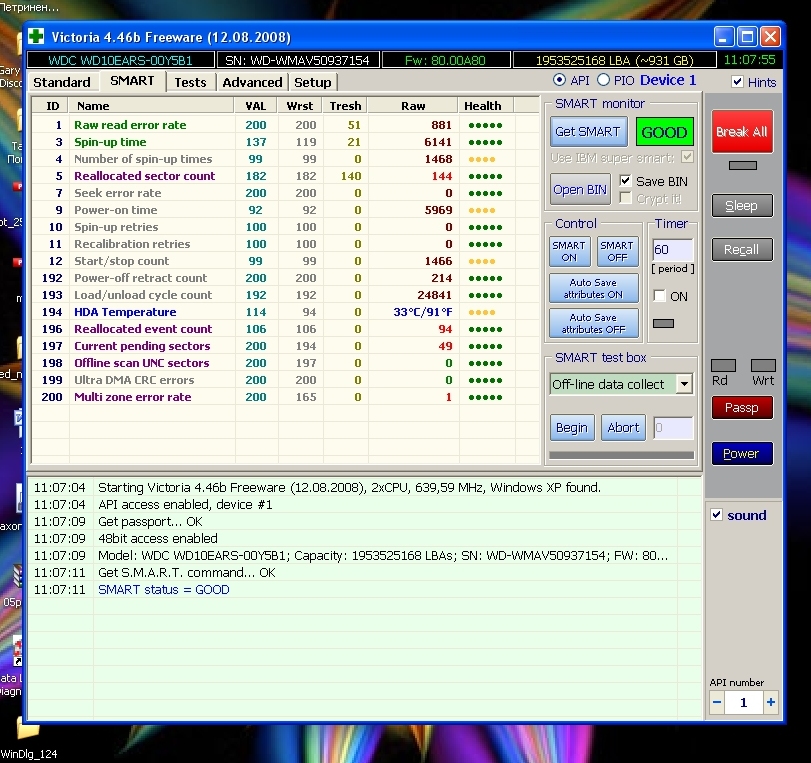Sort the table by the Raw column header
Viewport: 811px width, 763px height.
pyautogui.click(x=413, y=105)
